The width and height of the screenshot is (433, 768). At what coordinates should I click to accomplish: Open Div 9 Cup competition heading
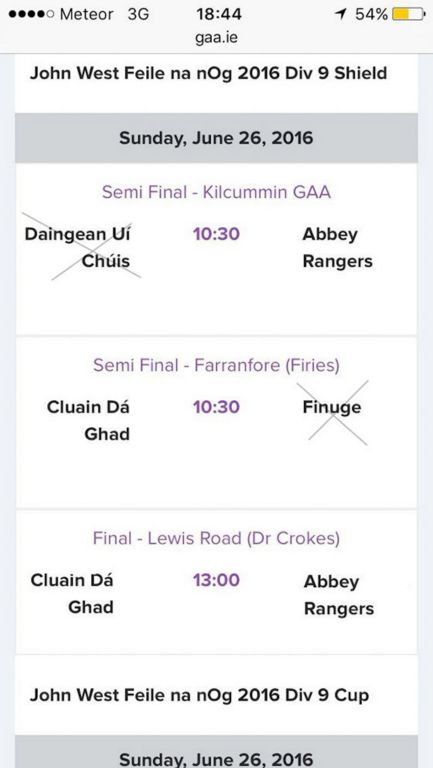pyautogui.click(x=199, y=695)
